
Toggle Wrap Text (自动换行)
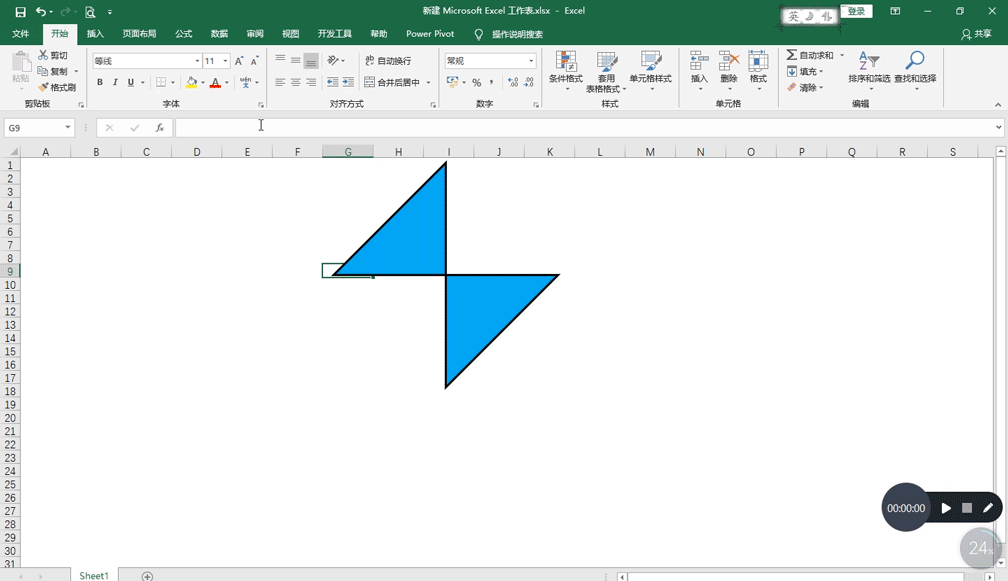click(x=388, y=60)
